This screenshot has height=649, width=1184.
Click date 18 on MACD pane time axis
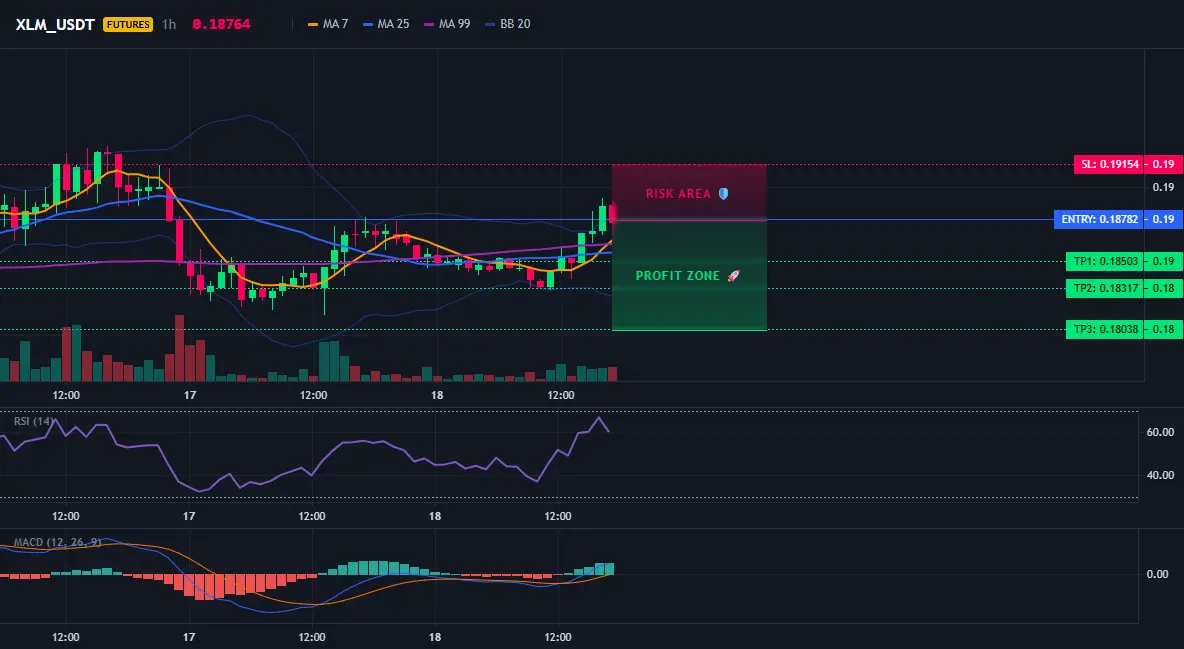coord(435,637)
